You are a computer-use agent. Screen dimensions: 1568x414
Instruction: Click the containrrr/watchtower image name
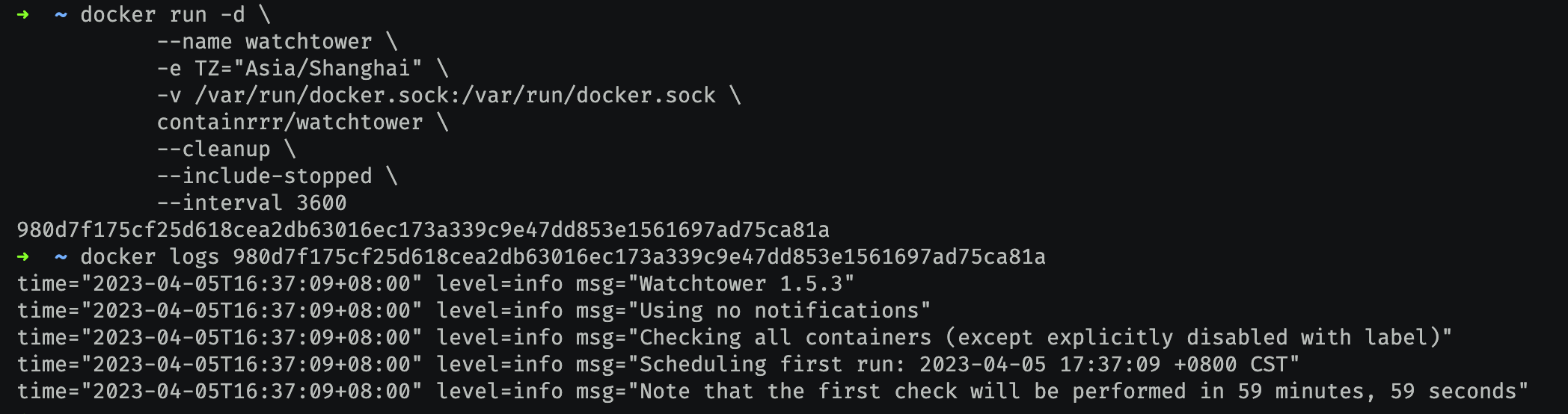[290, 123]
